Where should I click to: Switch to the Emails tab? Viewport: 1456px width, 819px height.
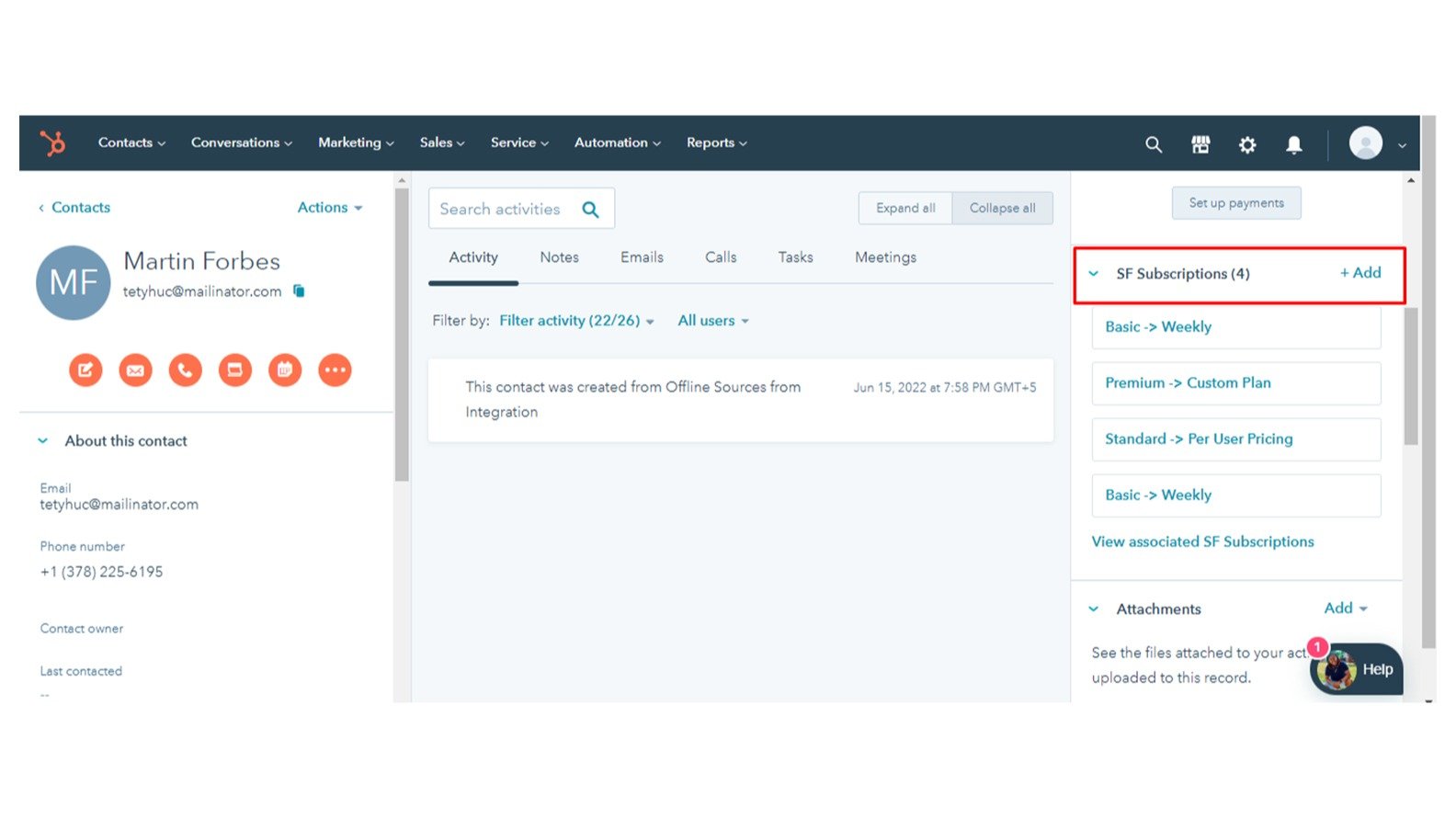[x=642, y=257]
